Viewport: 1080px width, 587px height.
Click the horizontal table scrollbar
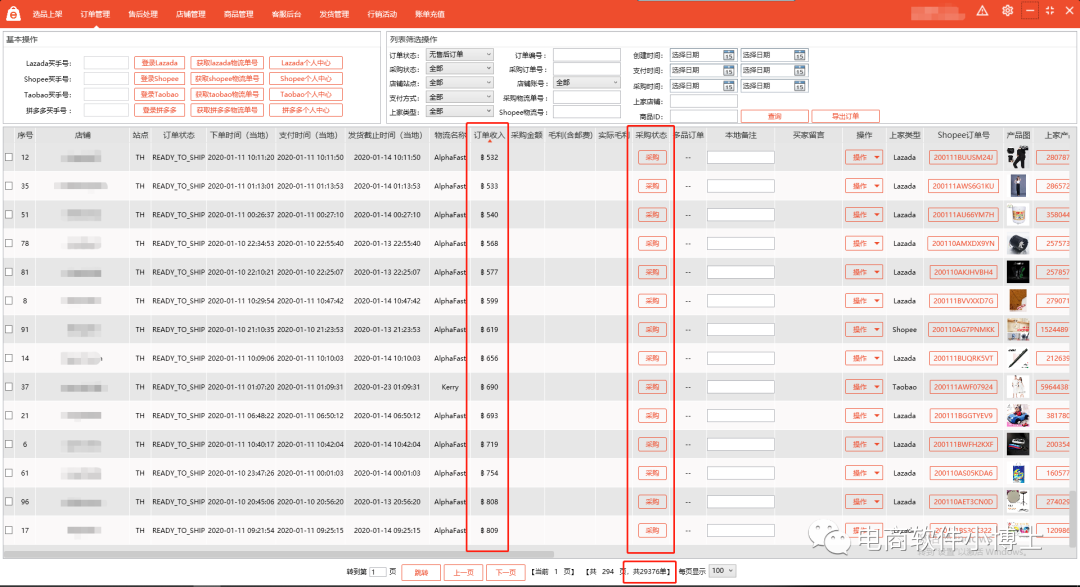[278, 554]
